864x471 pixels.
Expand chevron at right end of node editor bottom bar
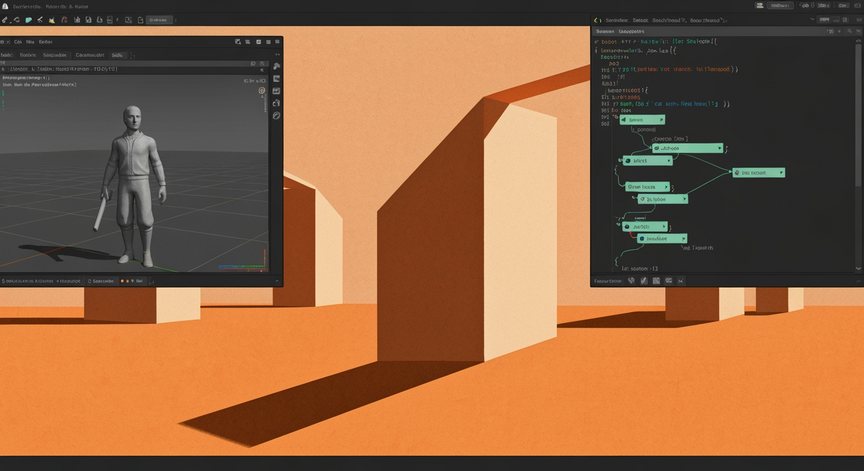point(858,281)
